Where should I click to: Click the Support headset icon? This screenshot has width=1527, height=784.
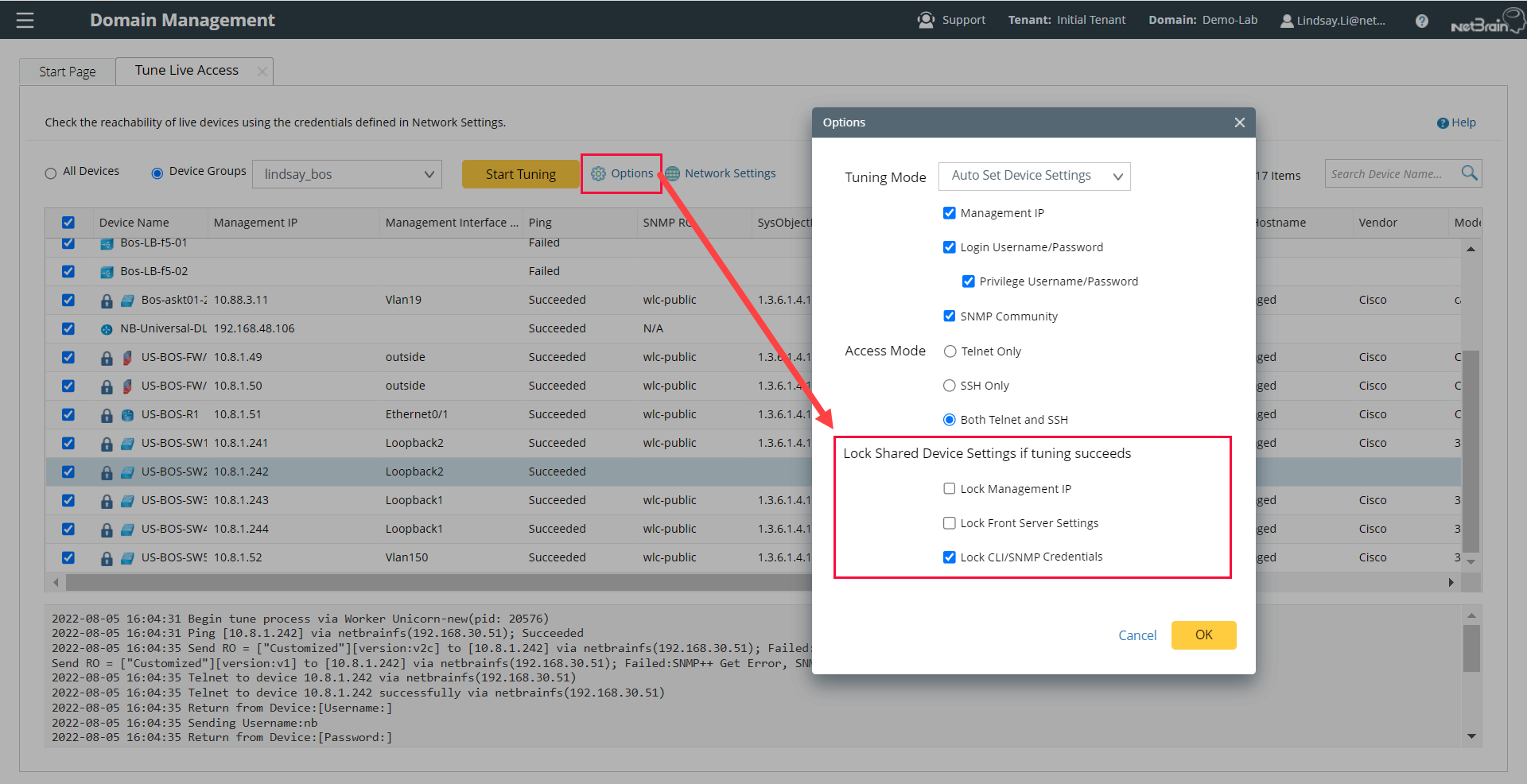point(925,20)
